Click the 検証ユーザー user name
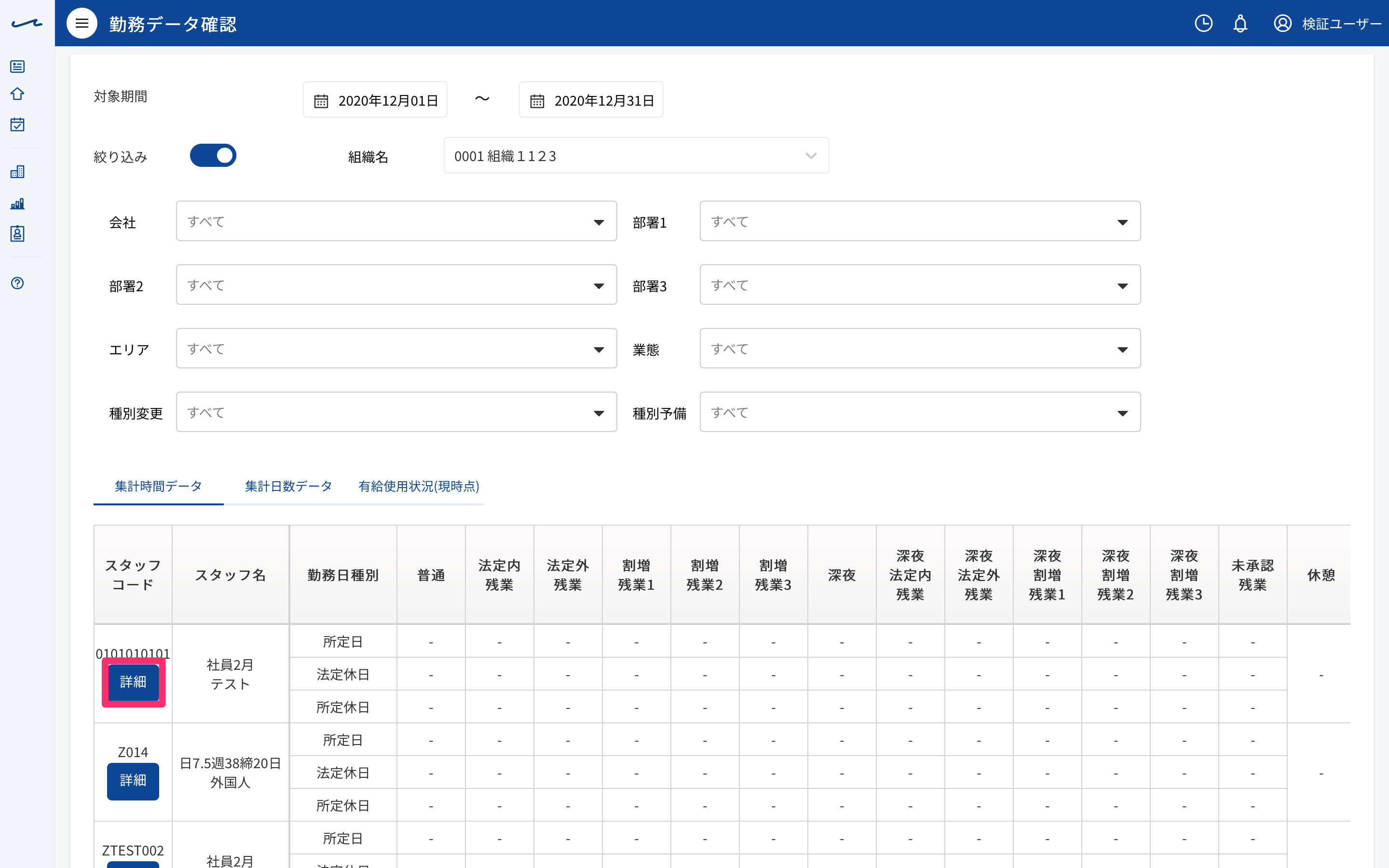The width and height of the screenshot is (1389, 868). [1341, 24]
